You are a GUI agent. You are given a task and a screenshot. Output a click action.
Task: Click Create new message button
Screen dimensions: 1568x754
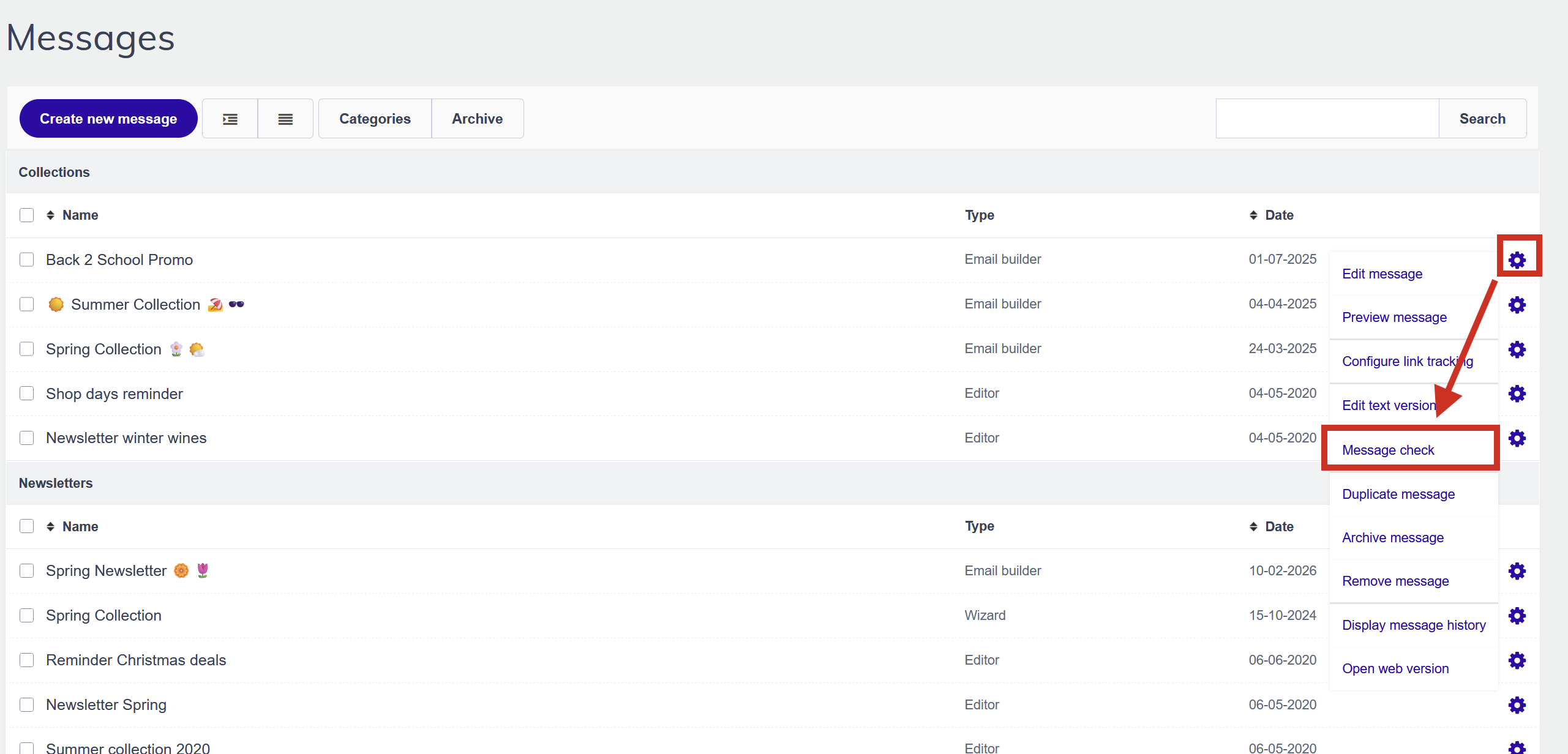click(x=108, y=119)
